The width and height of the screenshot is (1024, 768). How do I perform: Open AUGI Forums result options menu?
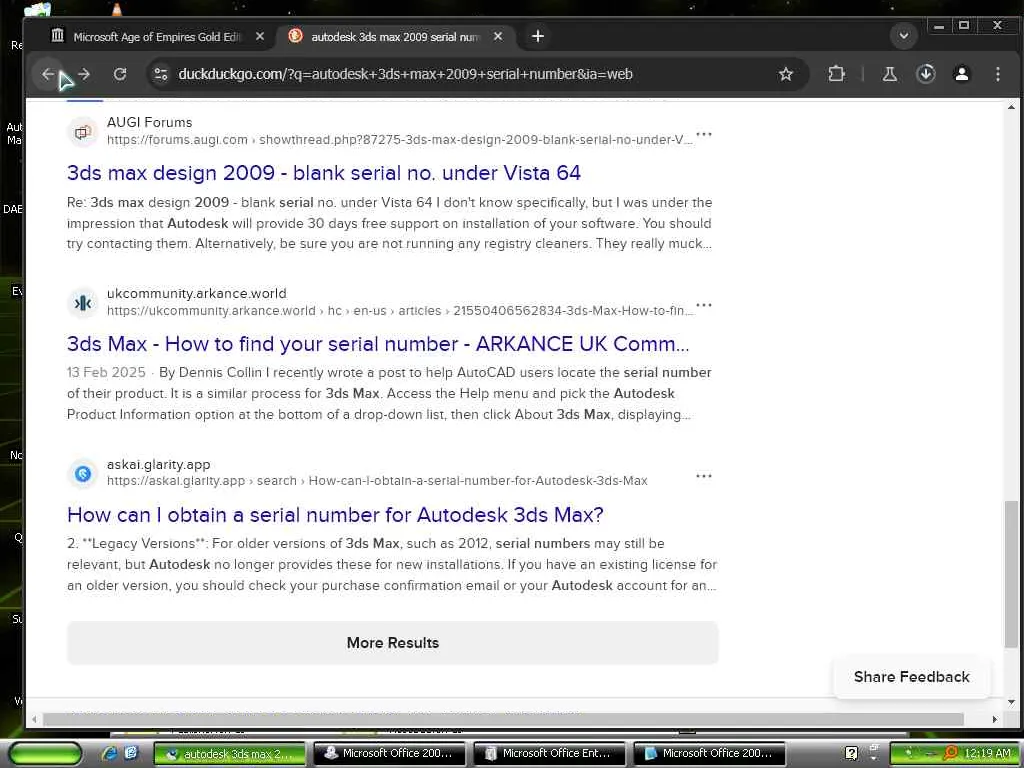pos(704,135)
